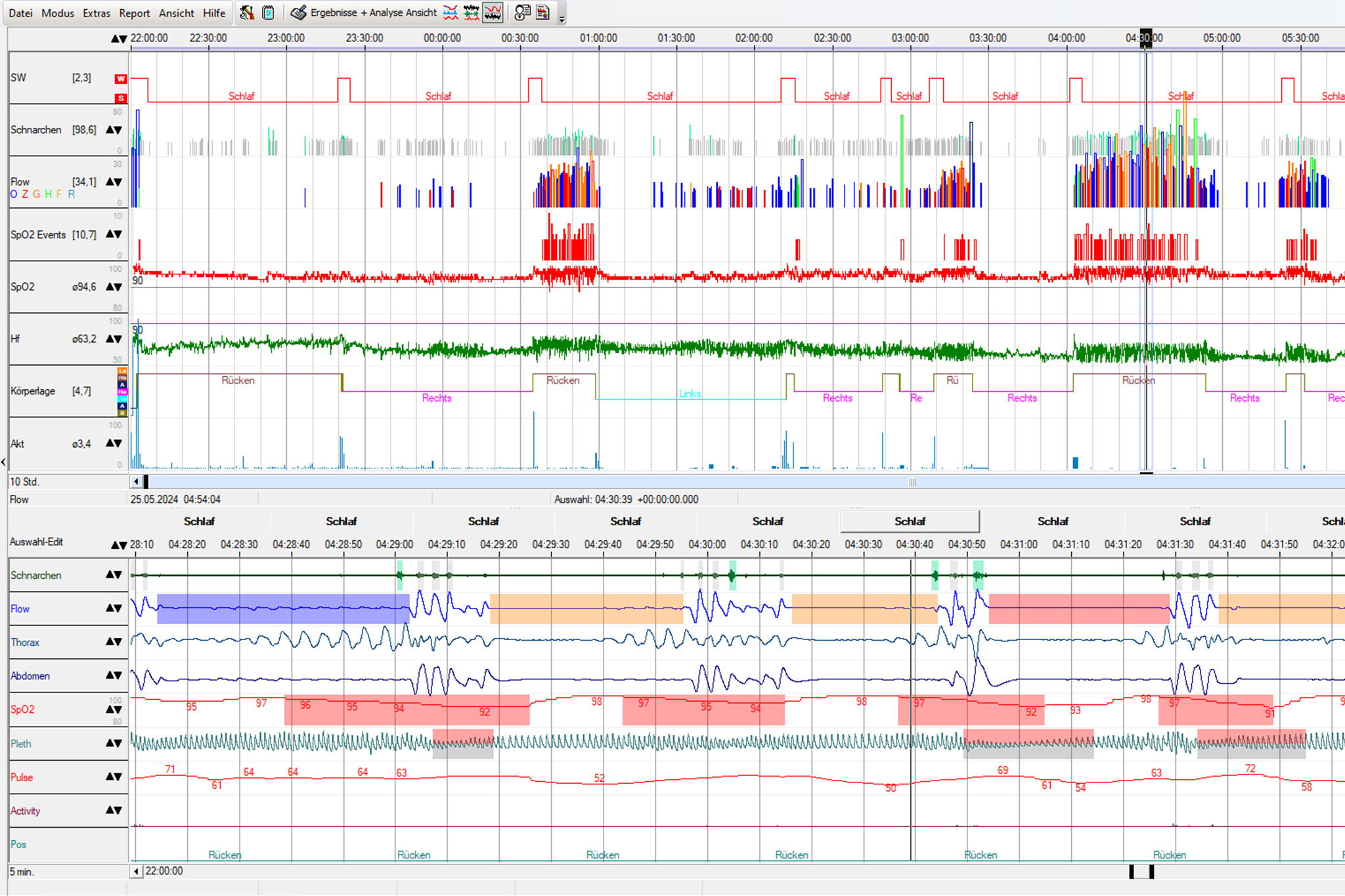Select the Schlaf epoch near 04:31:40

tap(1195, 521)
